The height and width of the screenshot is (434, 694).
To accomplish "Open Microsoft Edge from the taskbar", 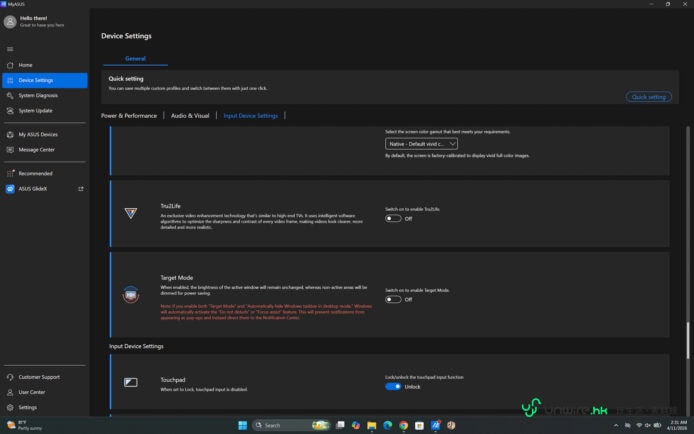I will [388, 425].
